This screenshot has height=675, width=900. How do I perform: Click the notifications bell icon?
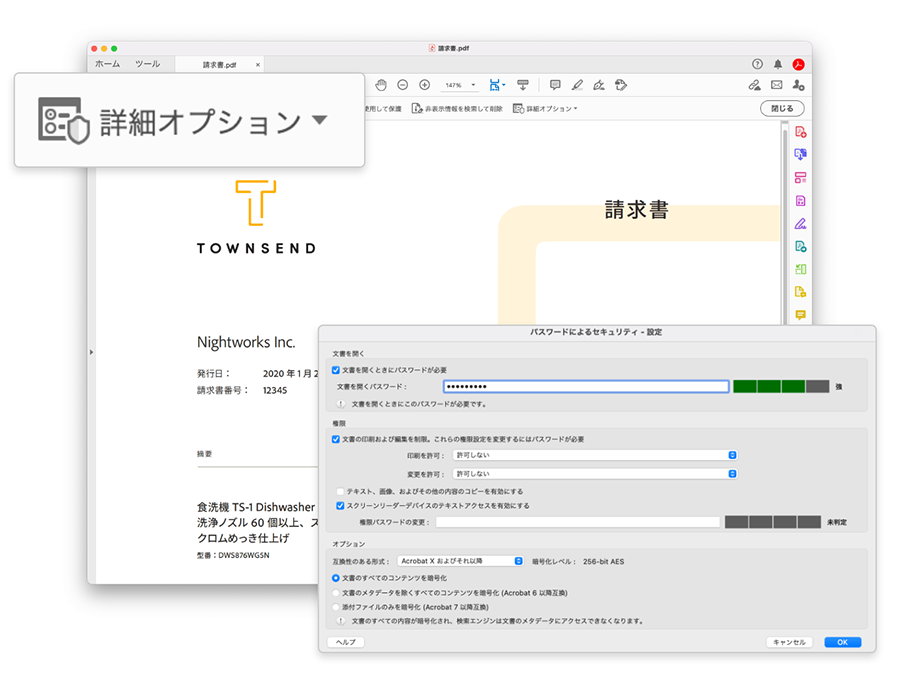click(778, 64)
